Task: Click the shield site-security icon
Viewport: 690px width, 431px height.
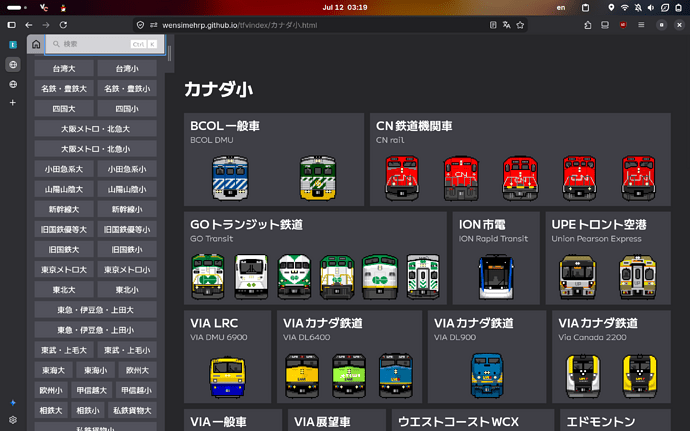Action: pyautogui.click(x=140, y=25)
